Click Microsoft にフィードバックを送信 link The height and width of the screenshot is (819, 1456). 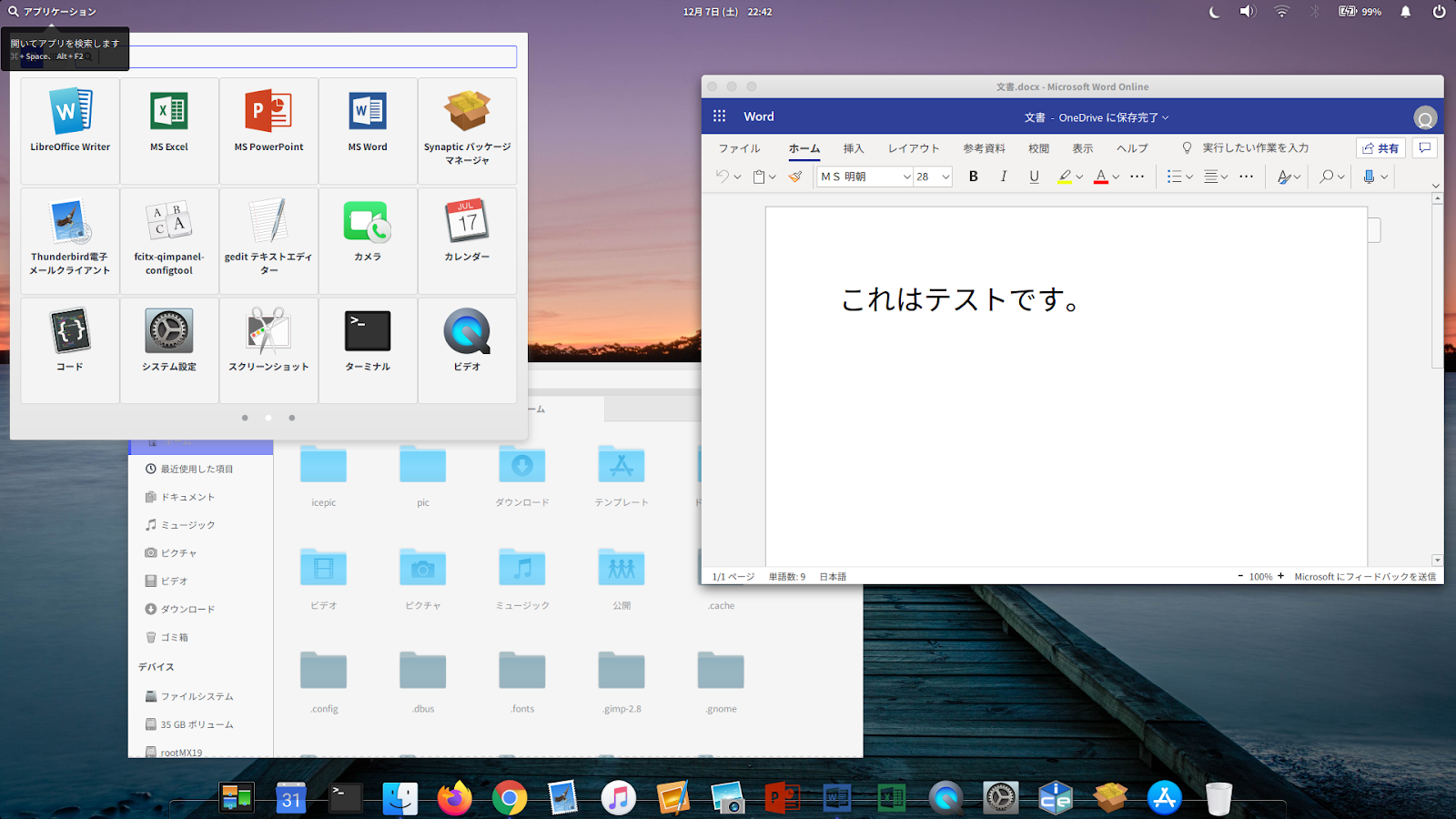1365,576
